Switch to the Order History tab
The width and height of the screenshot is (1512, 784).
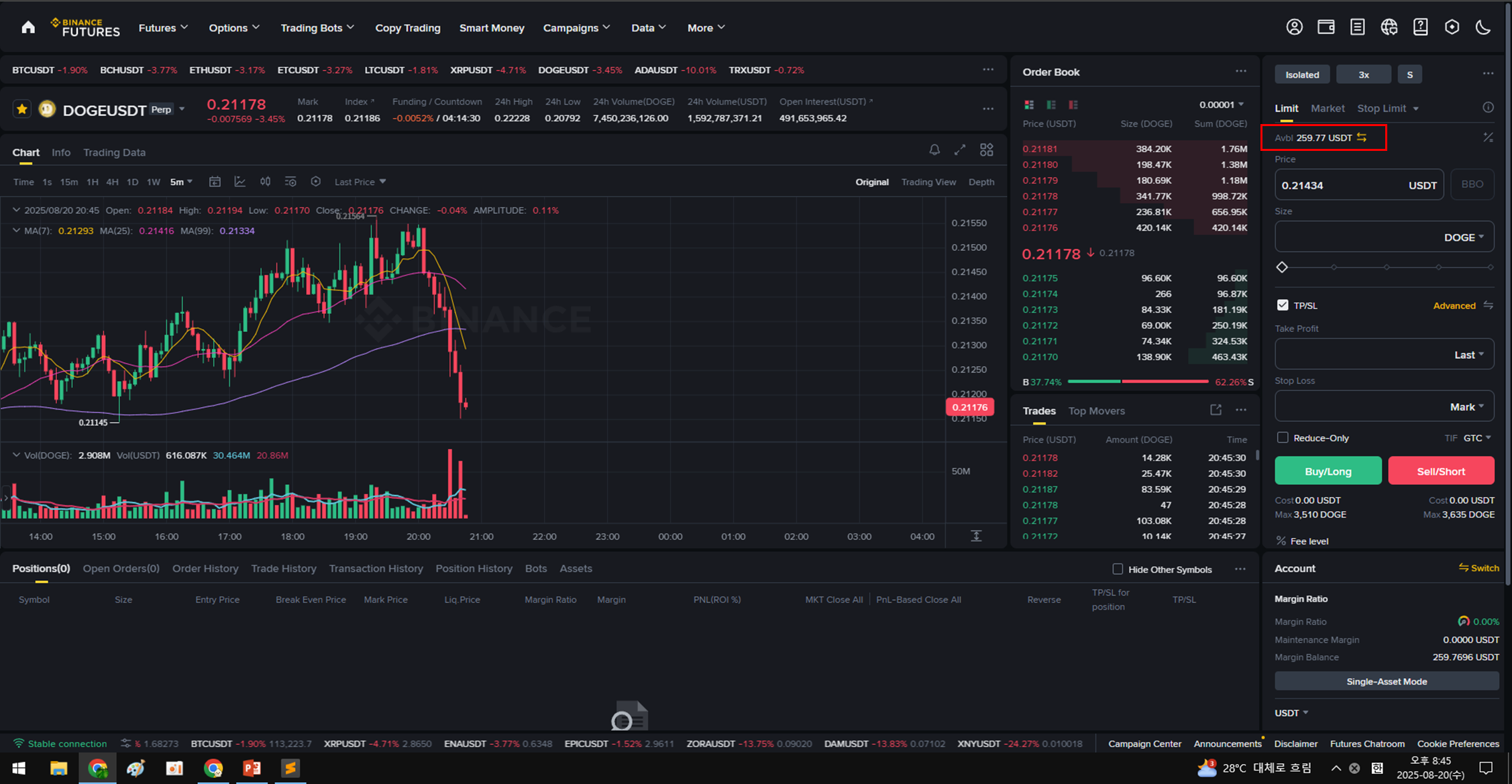pos(205,569)
